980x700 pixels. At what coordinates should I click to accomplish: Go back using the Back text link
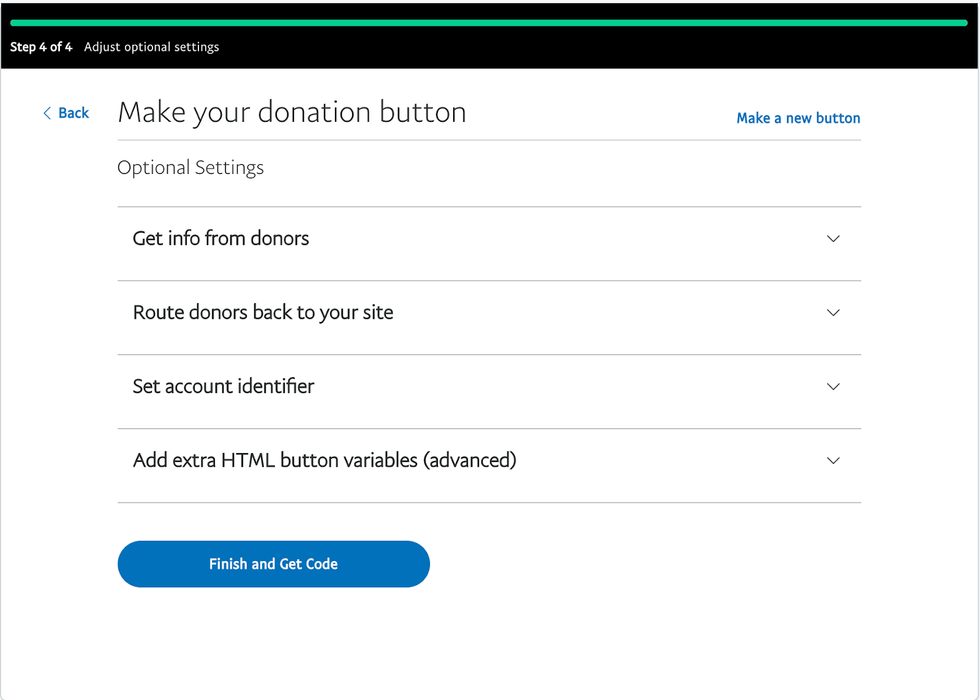(x=73, y=113)
